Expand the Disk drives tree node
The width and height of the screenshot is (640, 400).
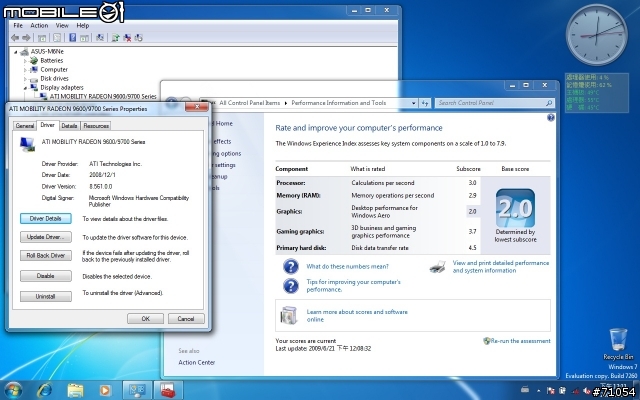(25, 79)
